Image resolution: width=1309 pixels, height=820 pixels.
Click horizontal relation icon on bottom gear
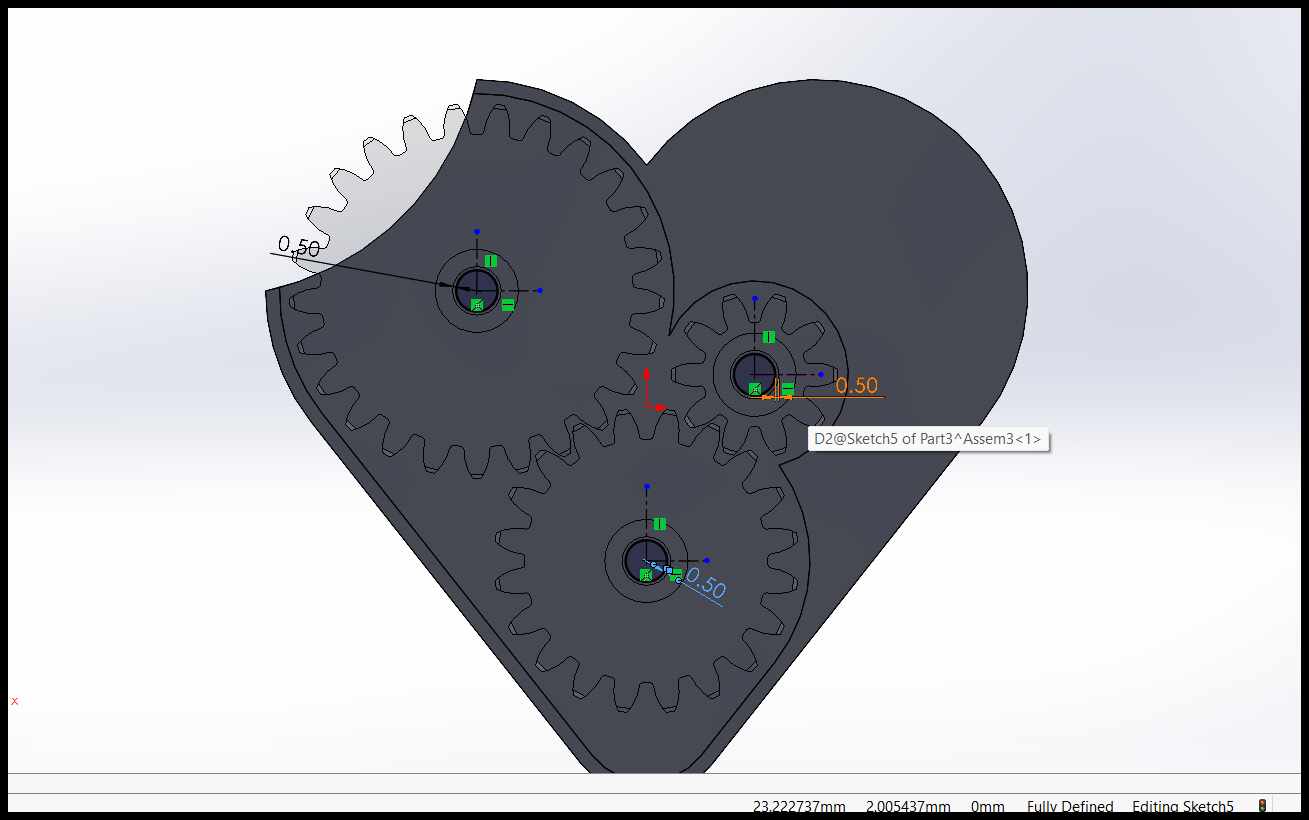click(677, 574)
